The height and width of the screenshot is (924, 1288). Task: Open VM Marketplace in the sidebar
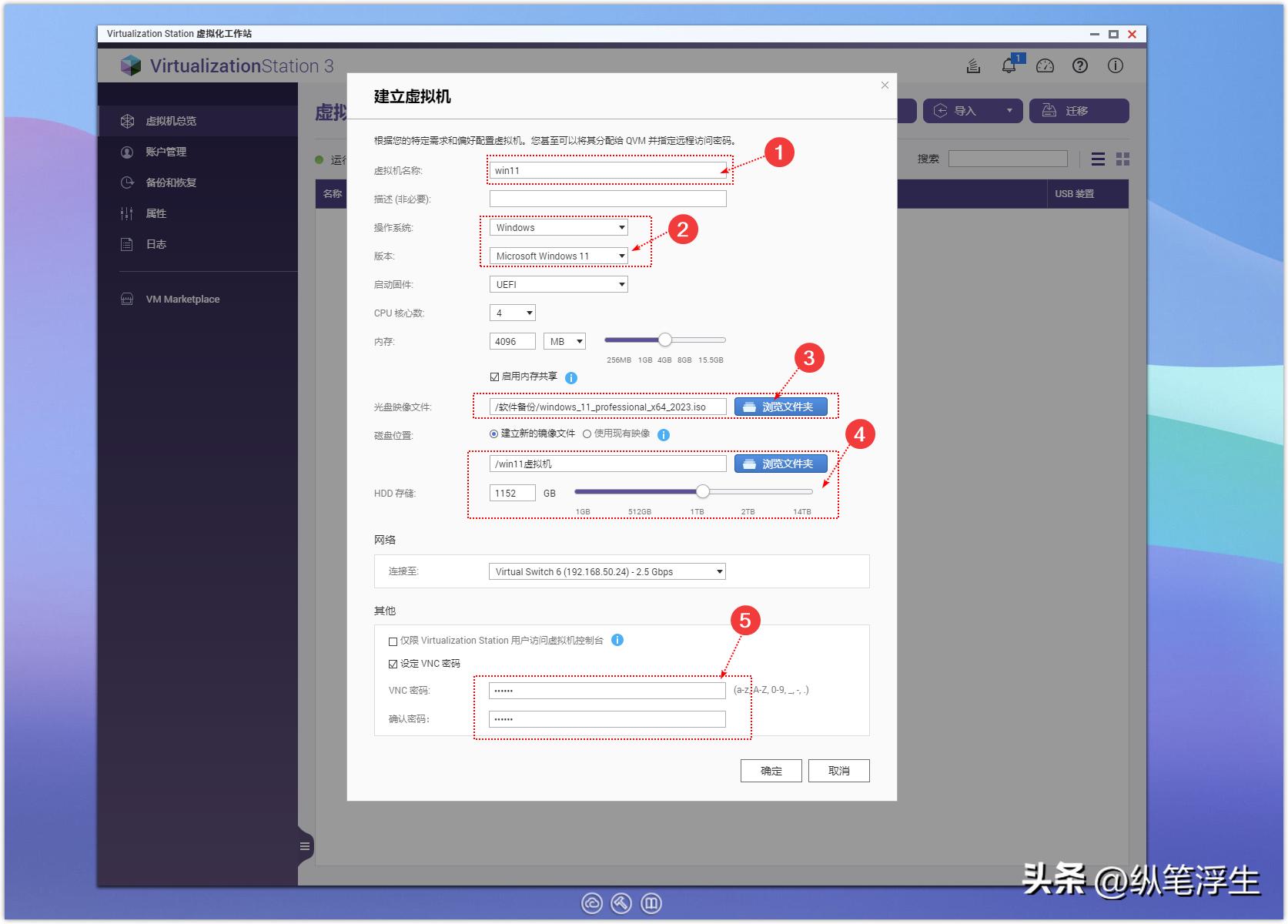click(184, 299)
